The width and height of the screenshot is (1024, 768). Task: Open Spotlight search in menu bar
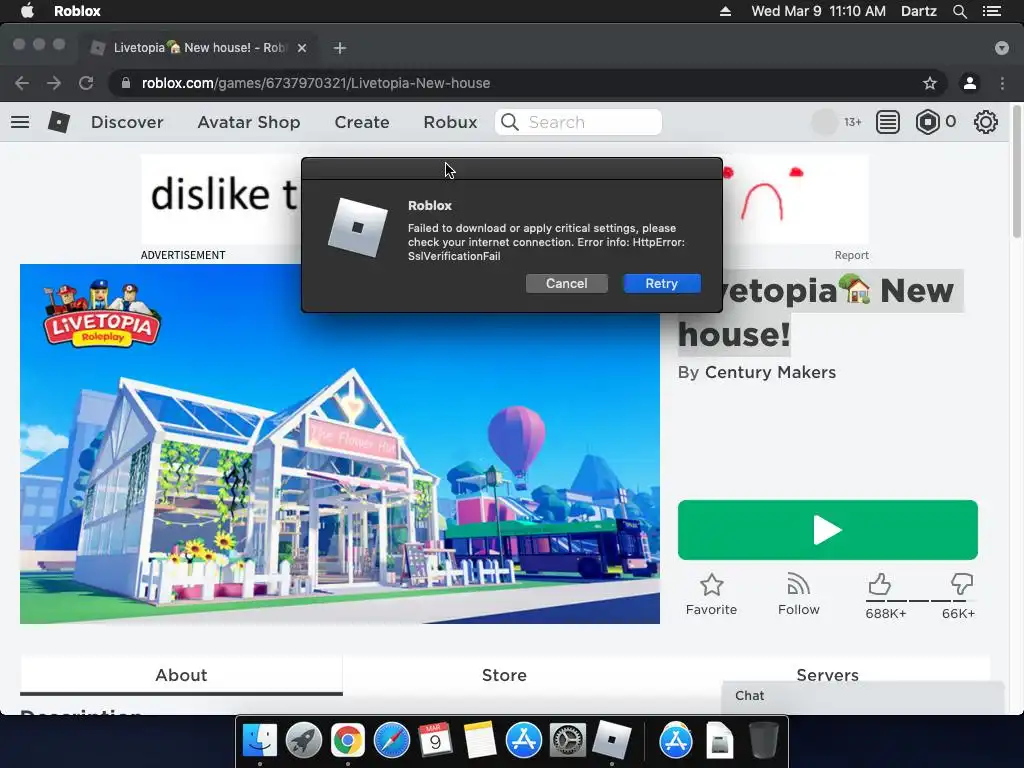tap(959, 11)
